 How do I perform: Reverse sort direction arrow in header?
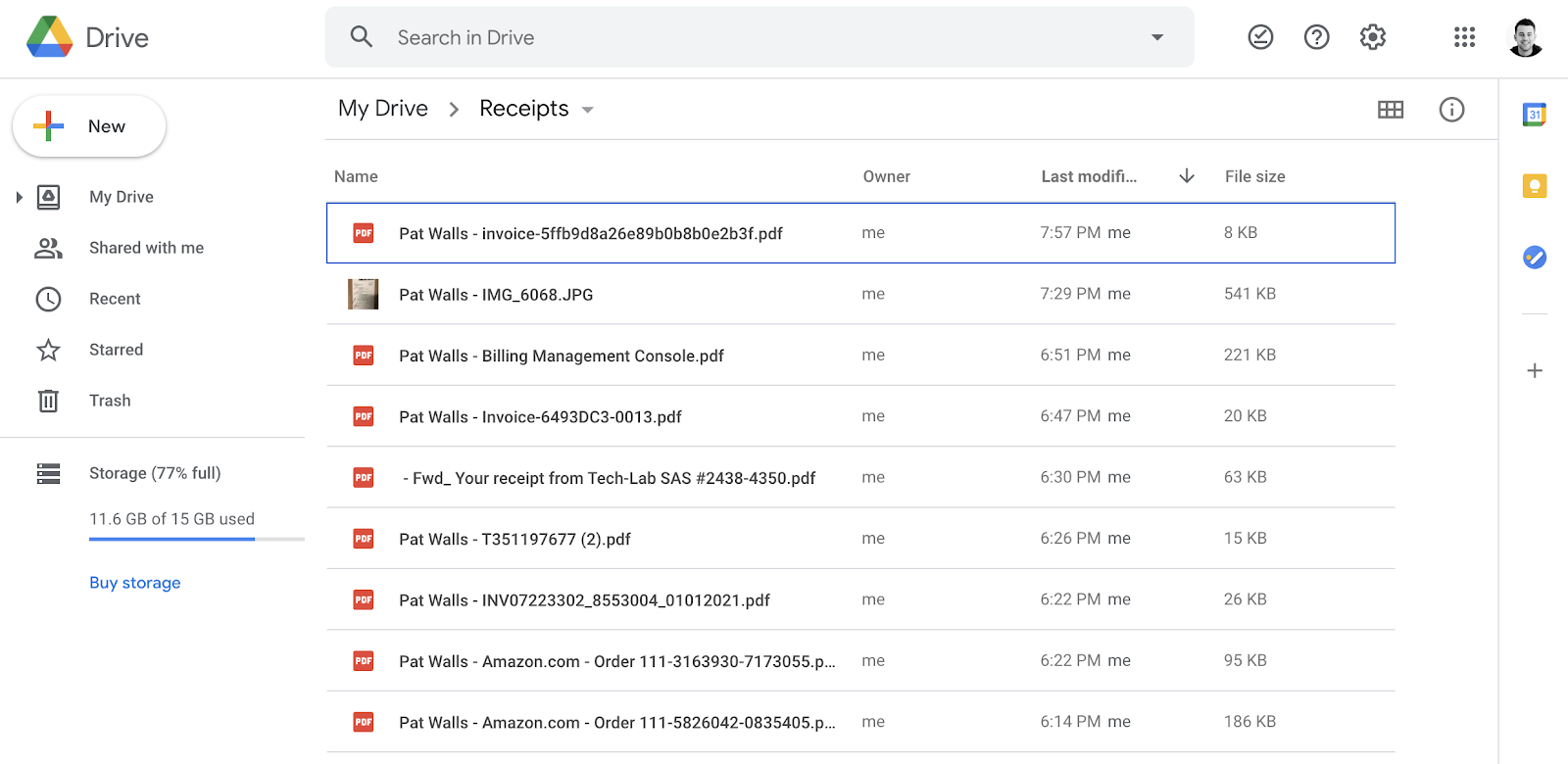pos(1187,176)
